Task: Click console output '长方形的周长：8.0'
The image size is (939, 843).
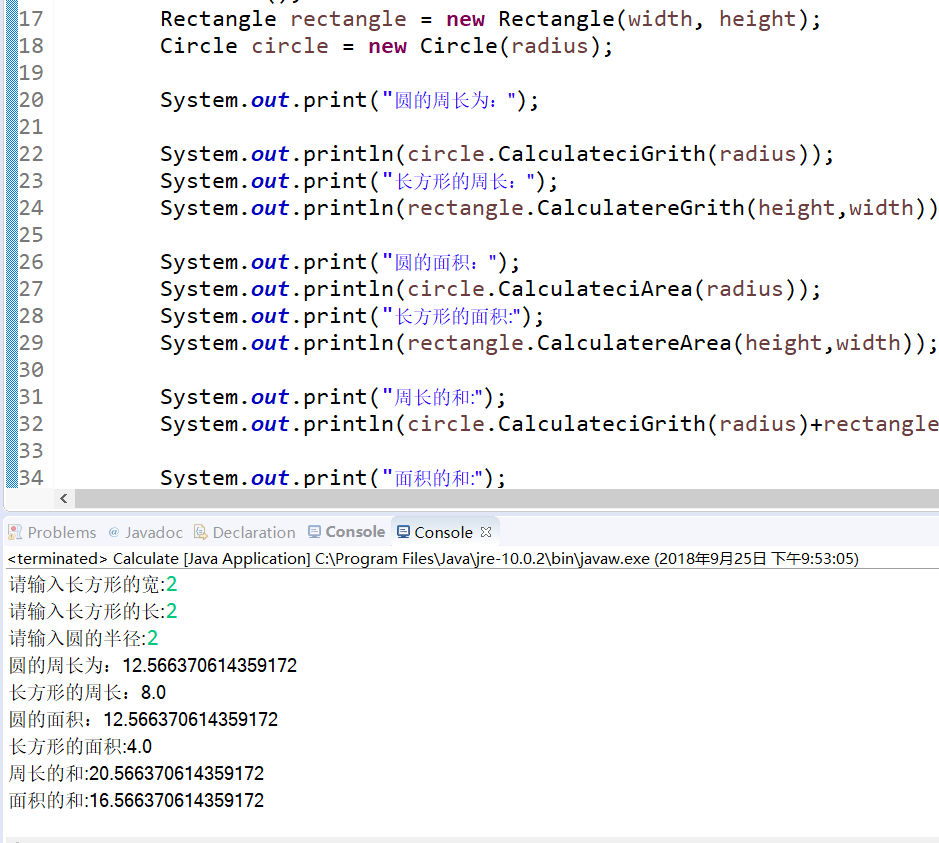Action: coord(87,692)
